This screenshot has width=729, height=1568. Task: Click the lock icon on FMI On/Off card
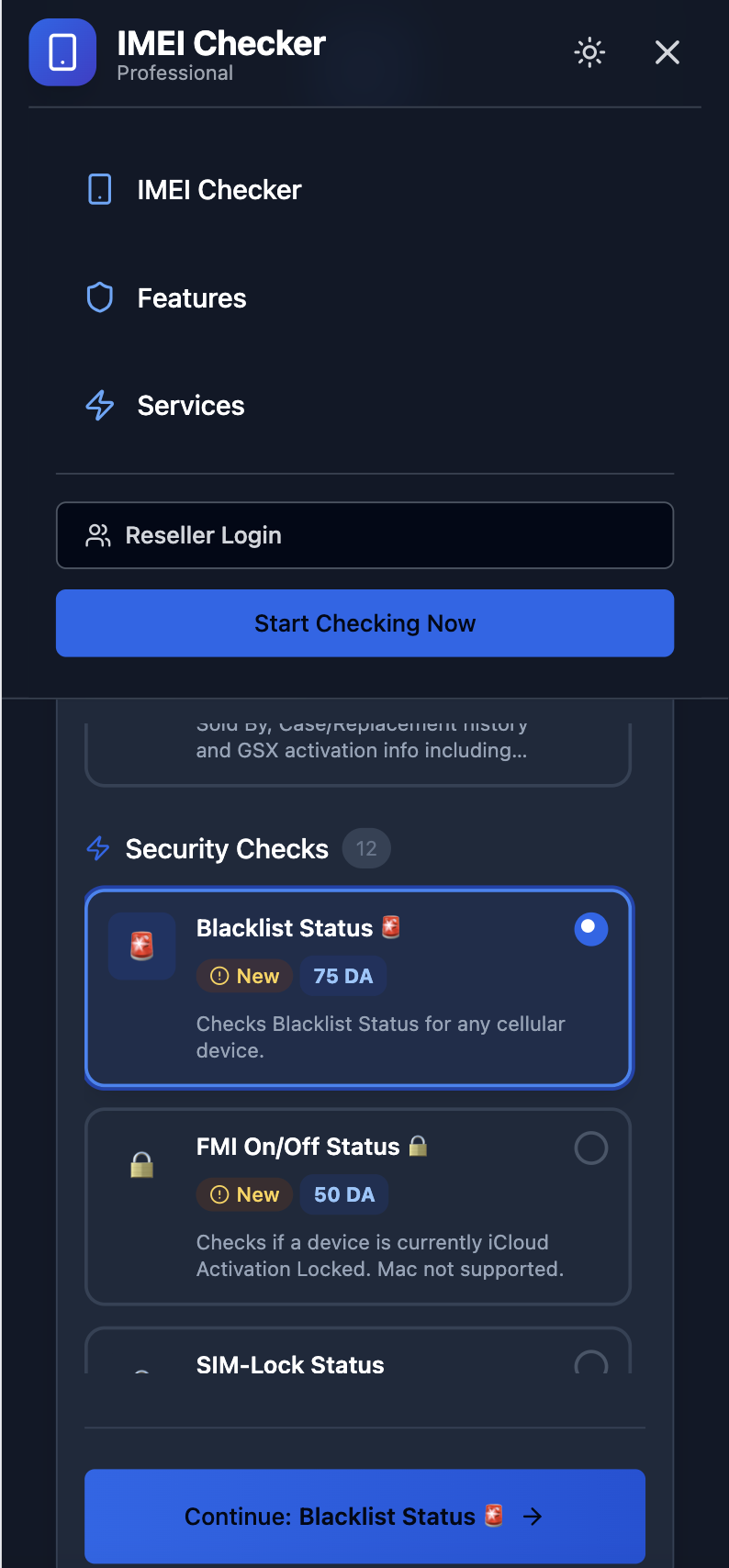[x=141, y=1164]
